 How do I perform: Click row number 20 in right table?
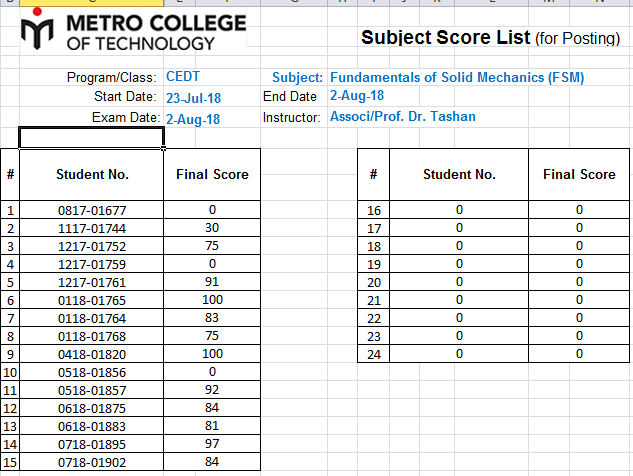pos(373,282)
